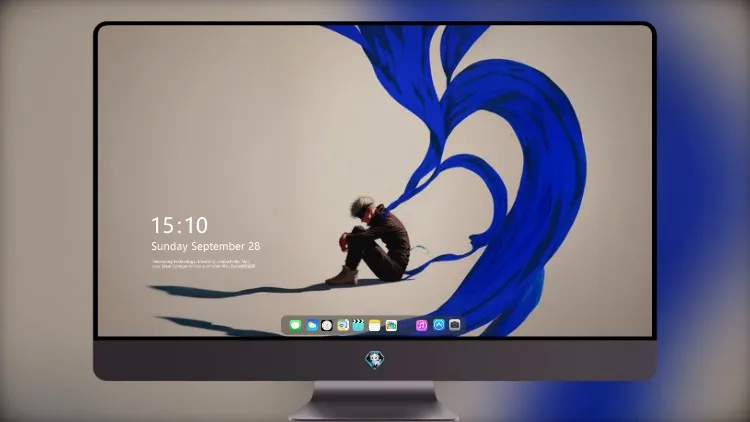
Task: Launch the yellow Notes app
Action: tap(375, 325)
